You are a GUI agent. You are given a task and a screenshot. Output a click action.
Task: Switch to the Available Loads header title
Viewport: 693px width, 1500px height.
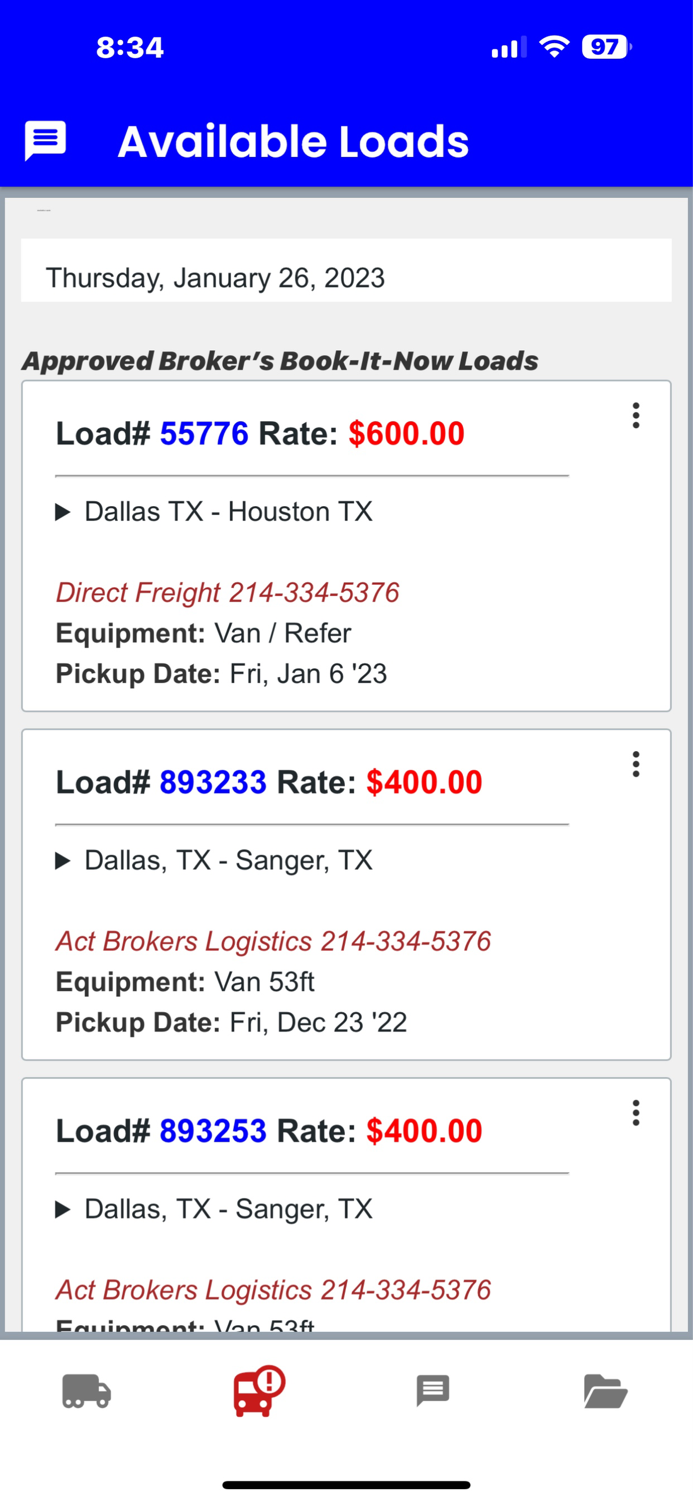tap(293, 141)
